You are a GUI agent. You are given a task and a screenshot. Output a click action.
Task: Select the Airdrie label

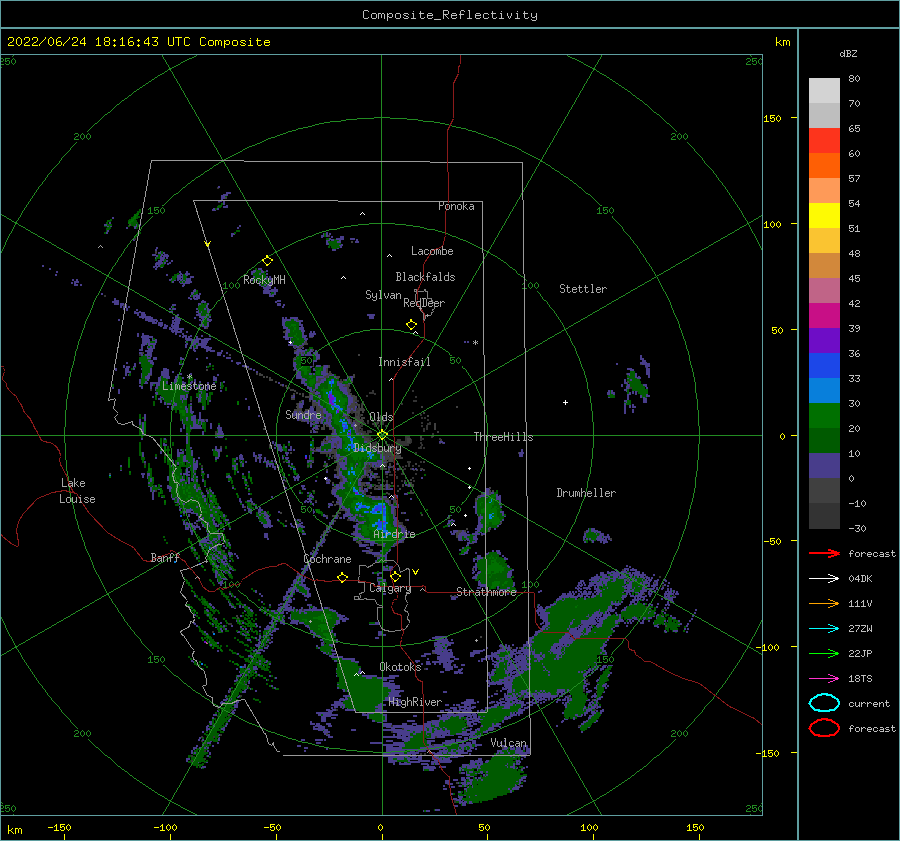394,534
